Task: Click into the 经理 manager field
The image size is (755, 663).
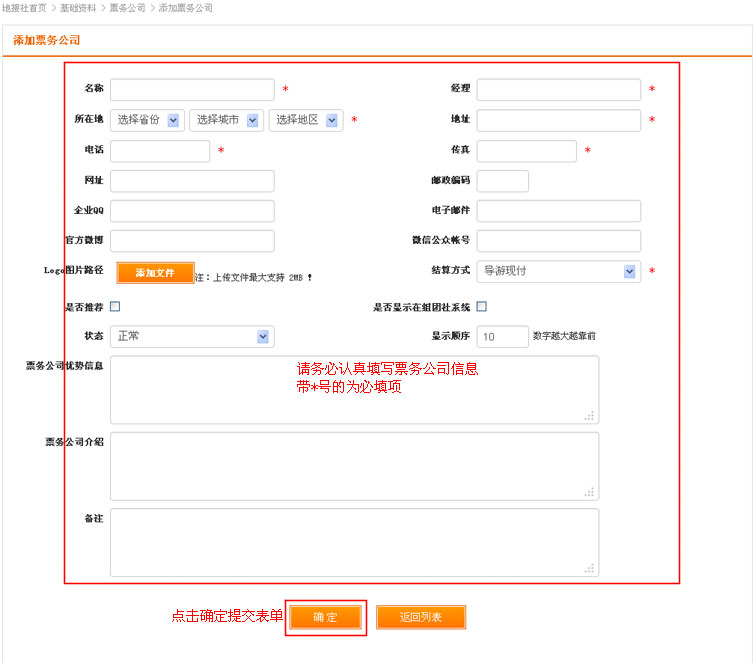Action: coord(558,90)
